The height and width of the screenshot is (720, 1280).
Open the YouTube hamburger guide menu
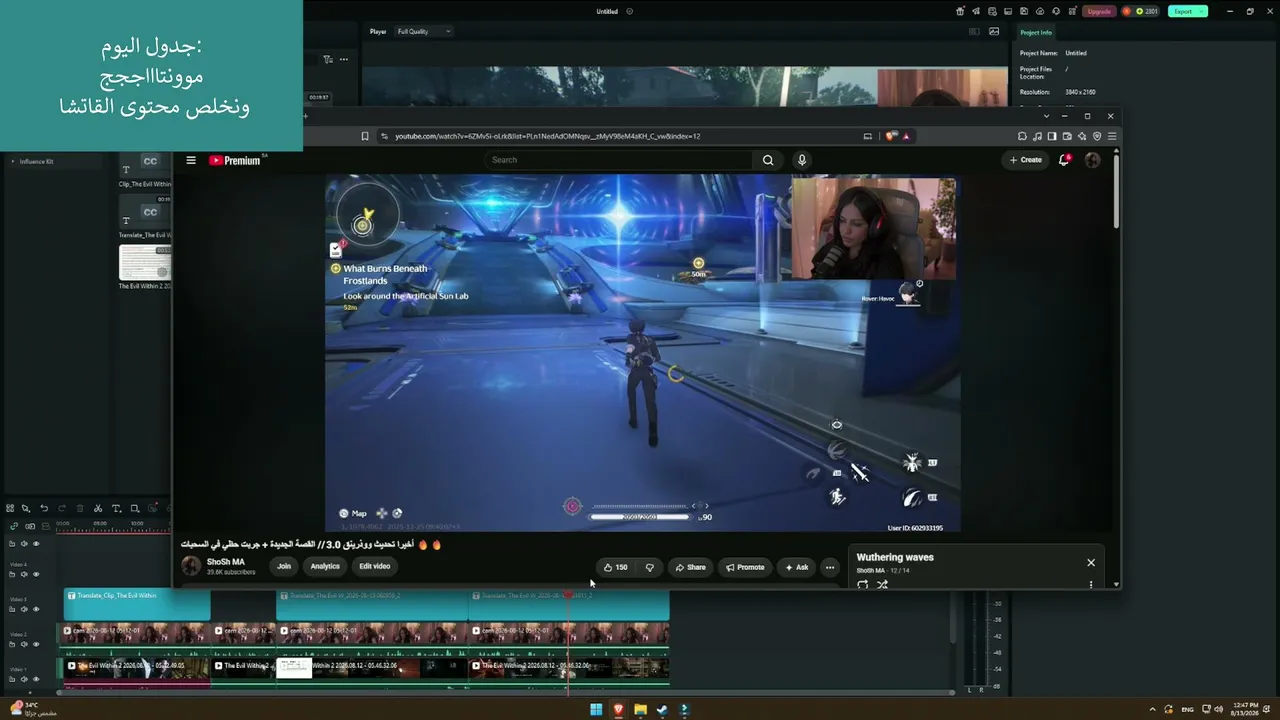[191, 160]
